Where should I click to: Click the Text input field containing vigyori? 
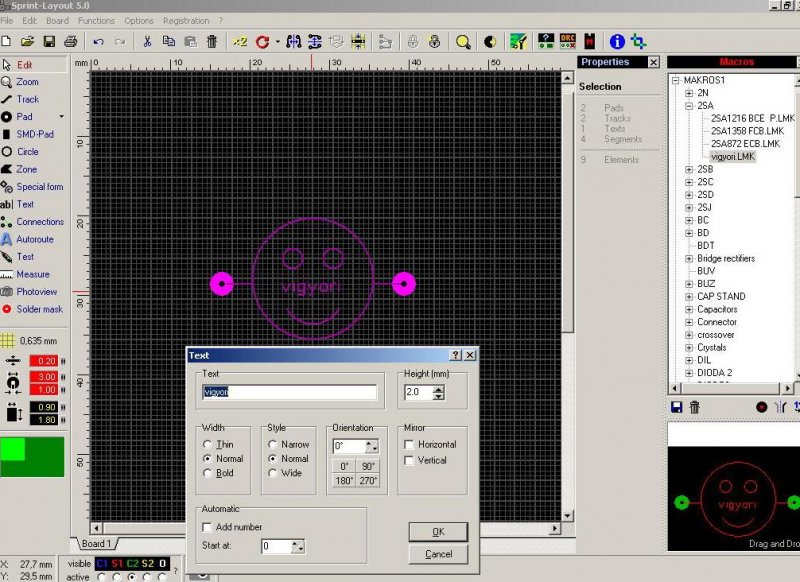click(x=289, y=392)
